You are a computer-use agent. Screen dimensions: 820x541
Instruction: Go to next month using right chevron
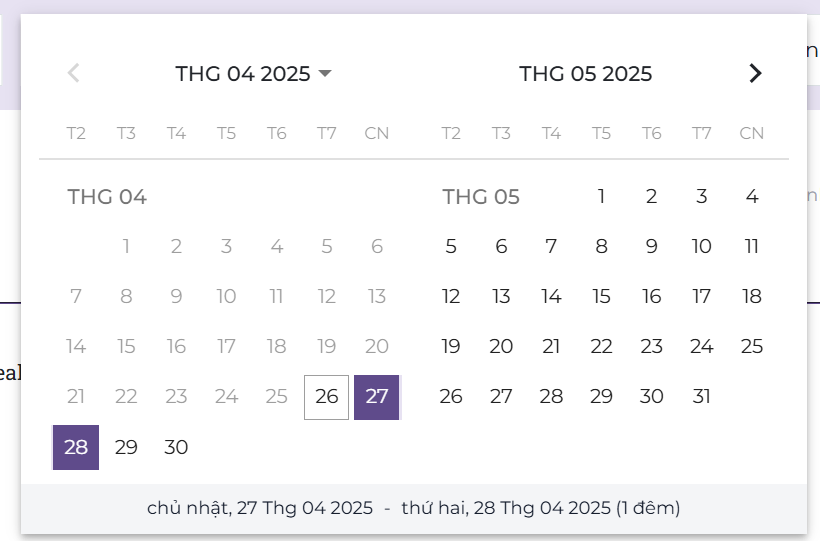pyautogui.click(x=755, y=73)
